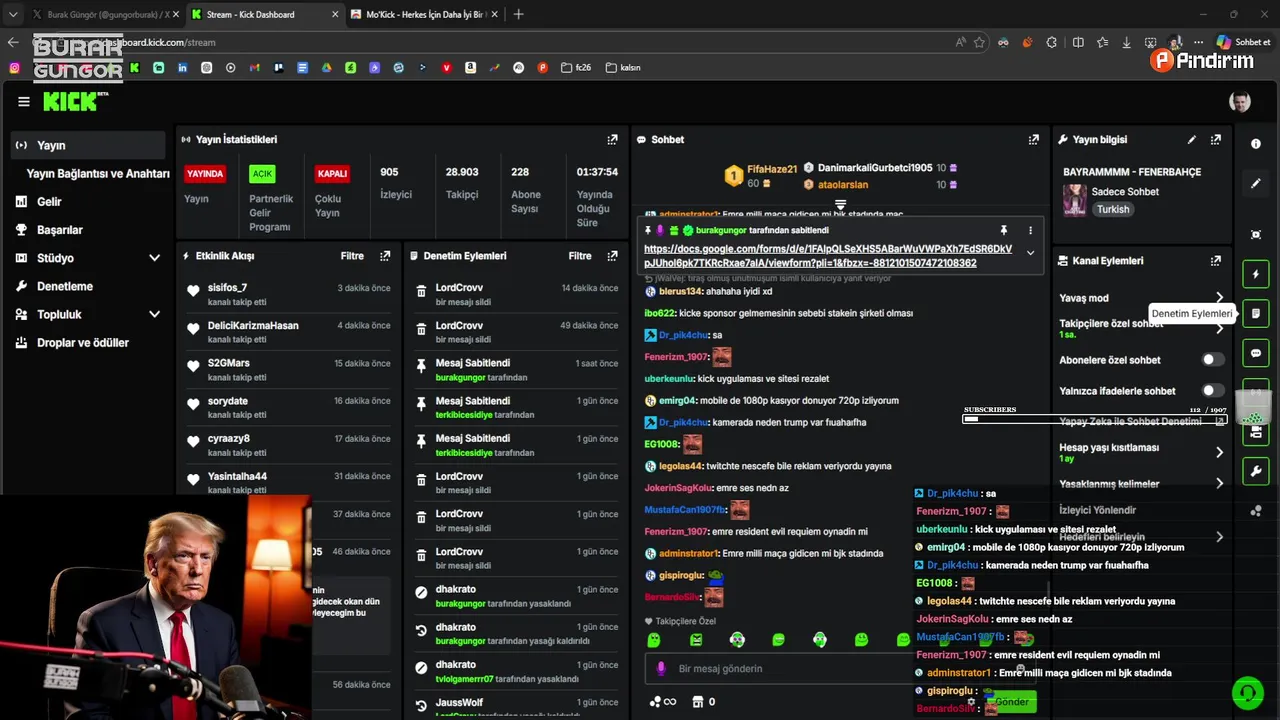
Task: Open the LinkedIn bookmark
Action: (x=183, y=68)
